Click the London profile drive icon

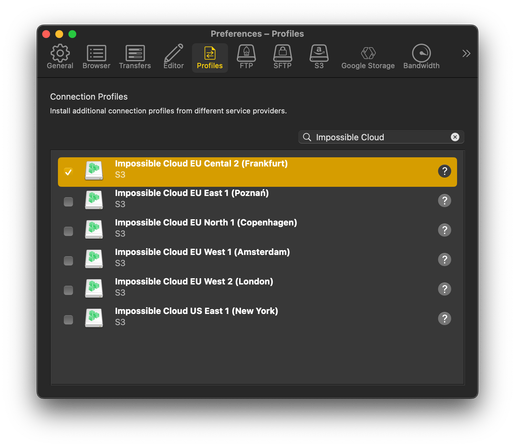[94, 288]
